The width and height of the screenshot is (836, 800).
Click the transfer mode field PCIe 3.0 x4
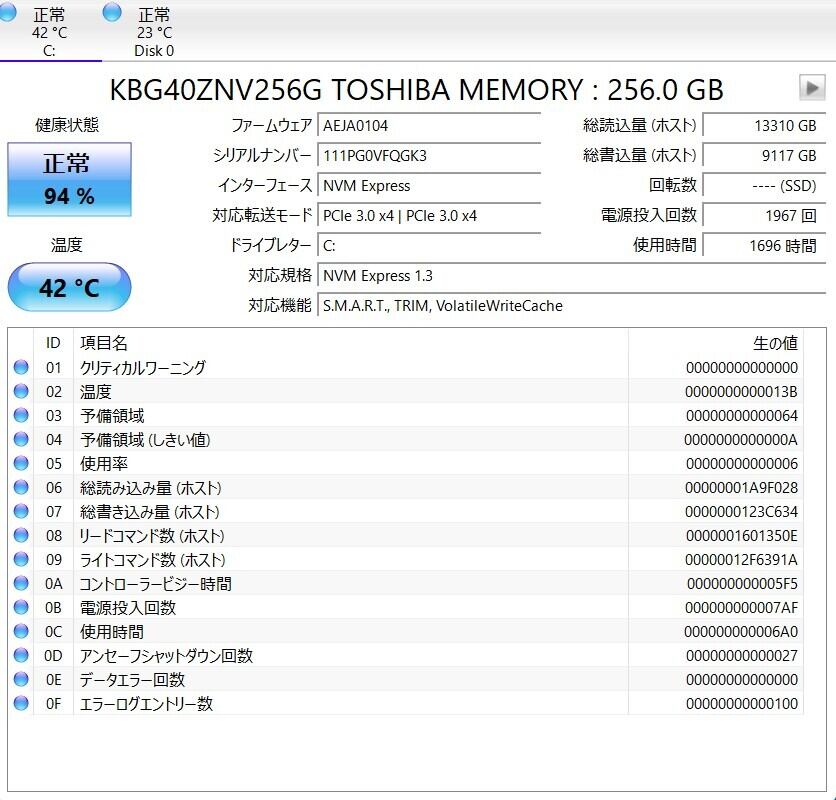429,216
